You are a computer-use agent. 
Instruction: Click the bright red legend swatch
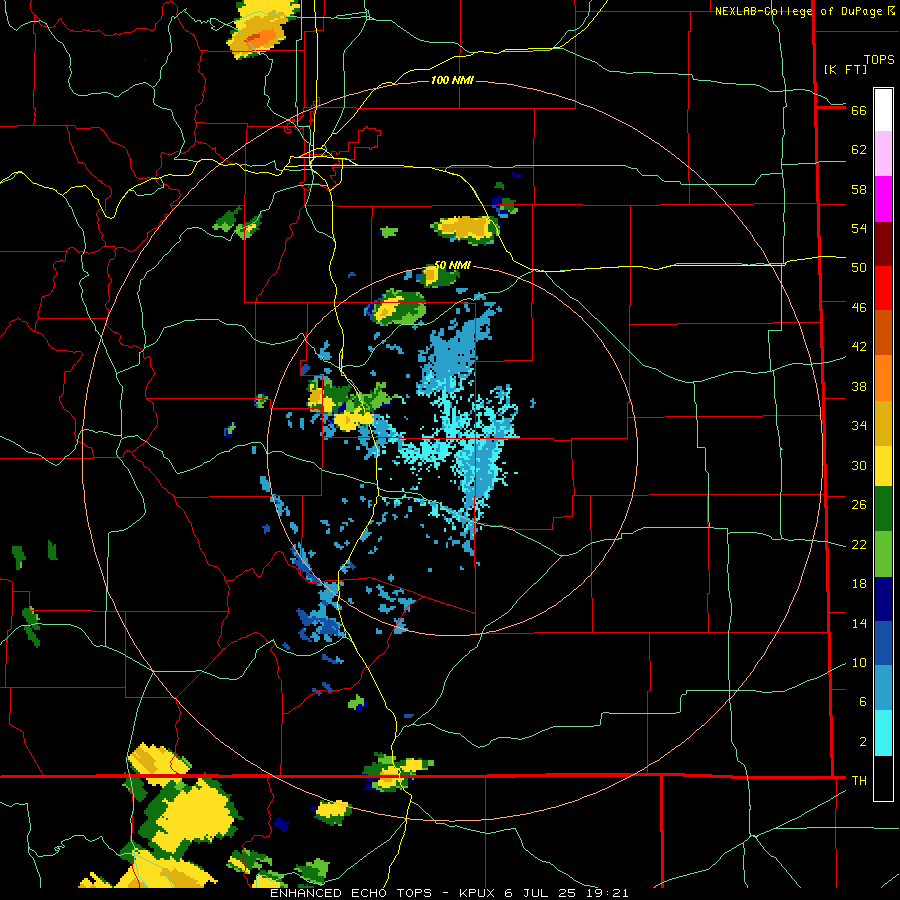click(883, 288)
